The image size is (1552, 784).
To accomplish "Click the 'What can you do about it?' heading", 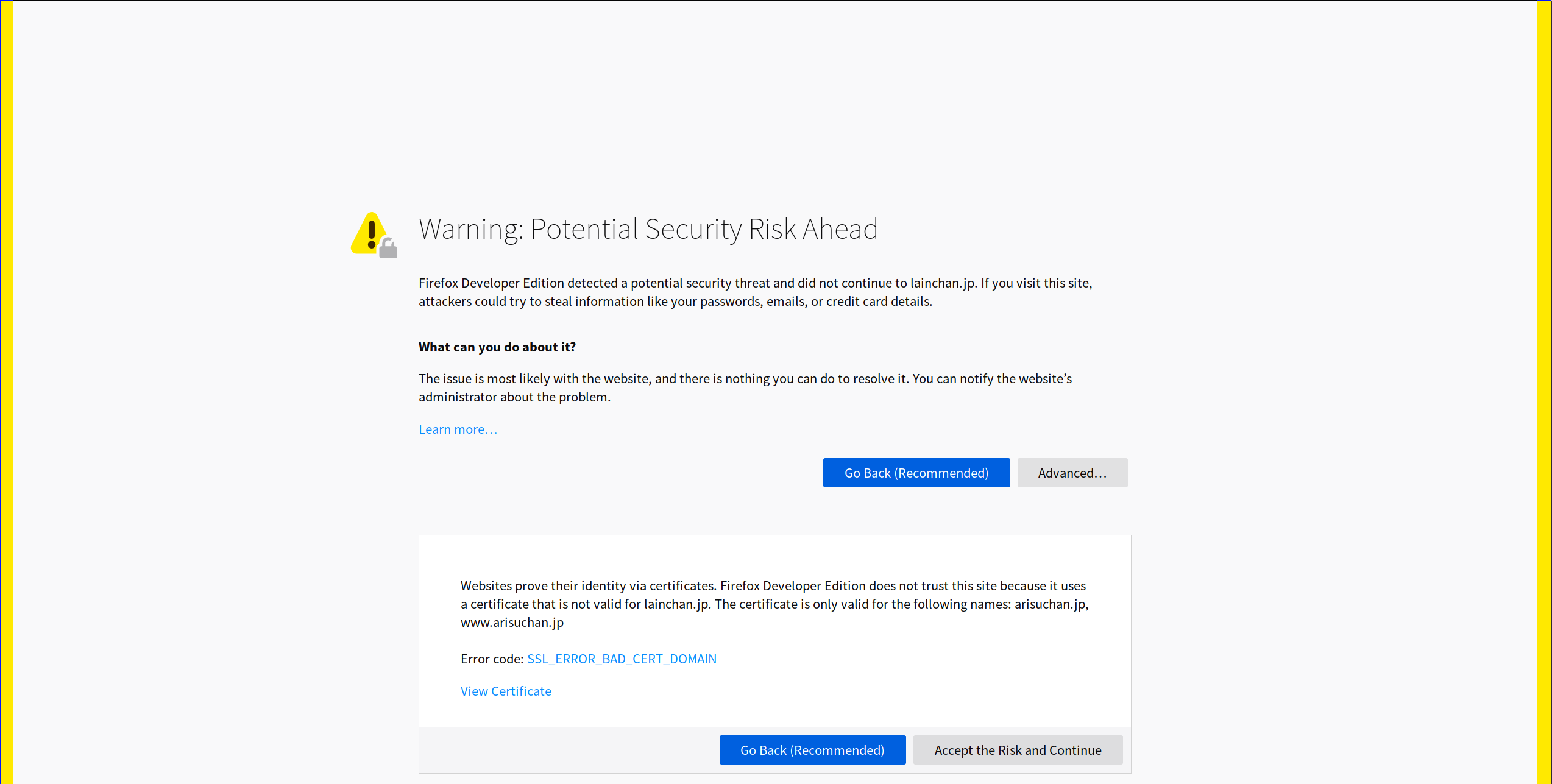I will pyautogui.click(x=497, y=347).
